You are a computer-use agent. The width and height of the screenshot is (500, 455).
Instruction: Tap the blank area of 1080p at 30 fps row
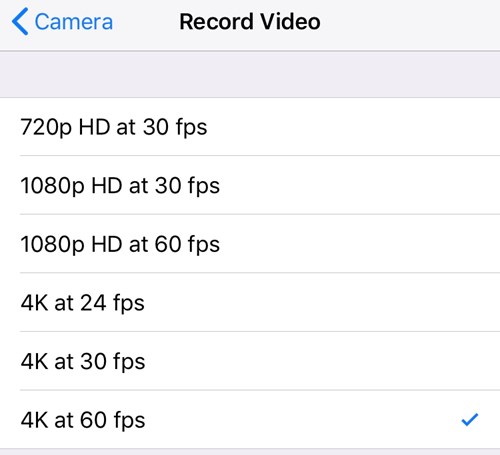[x=360, y=185]
